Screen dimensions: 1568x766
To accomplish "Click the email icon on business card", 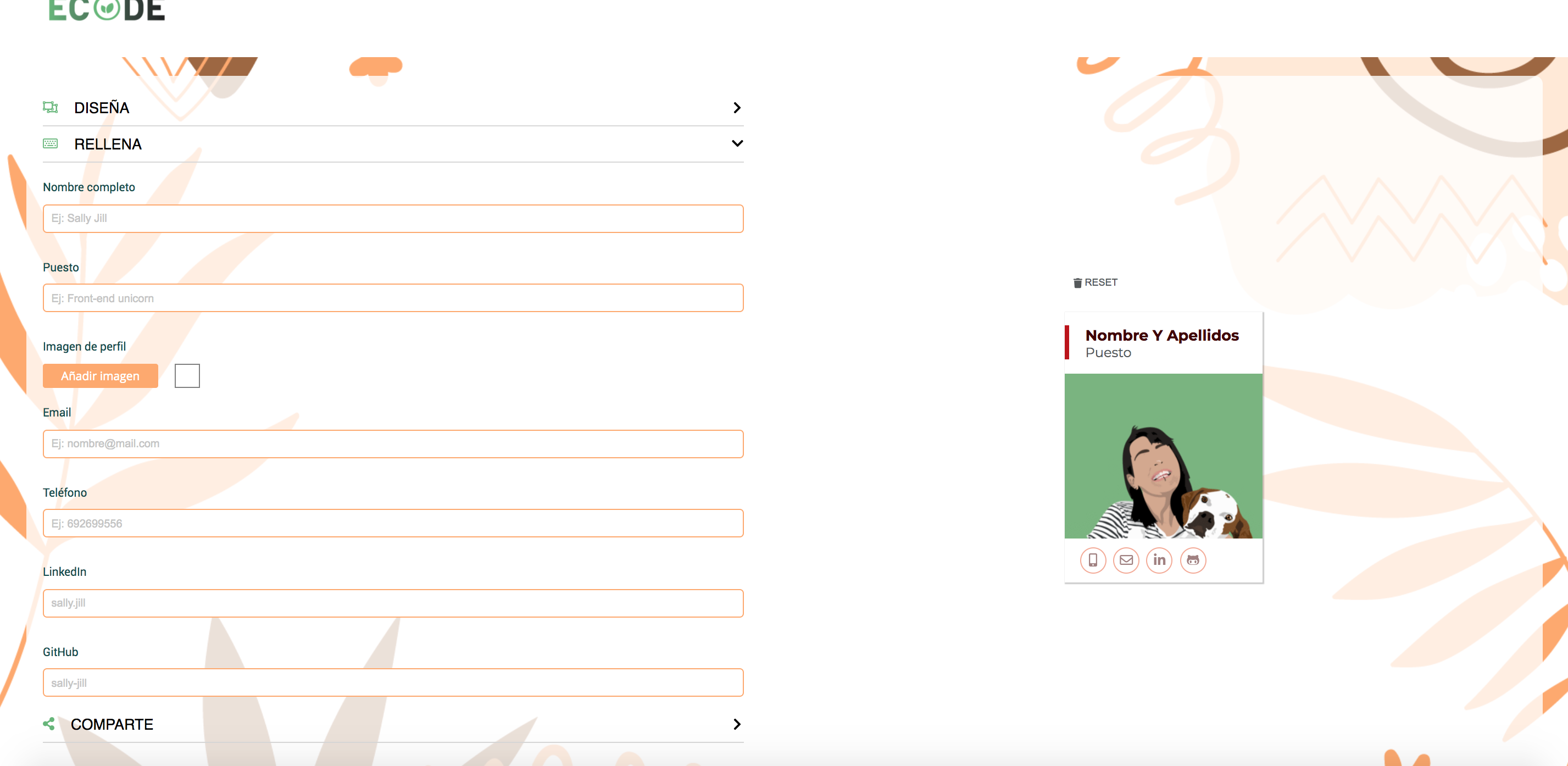I will point(1125,559).
